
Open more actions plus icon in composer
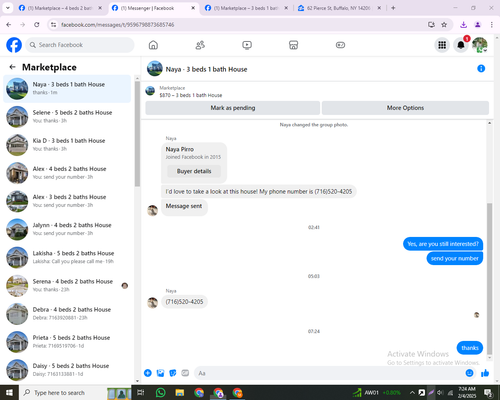[x=148, y=373]
